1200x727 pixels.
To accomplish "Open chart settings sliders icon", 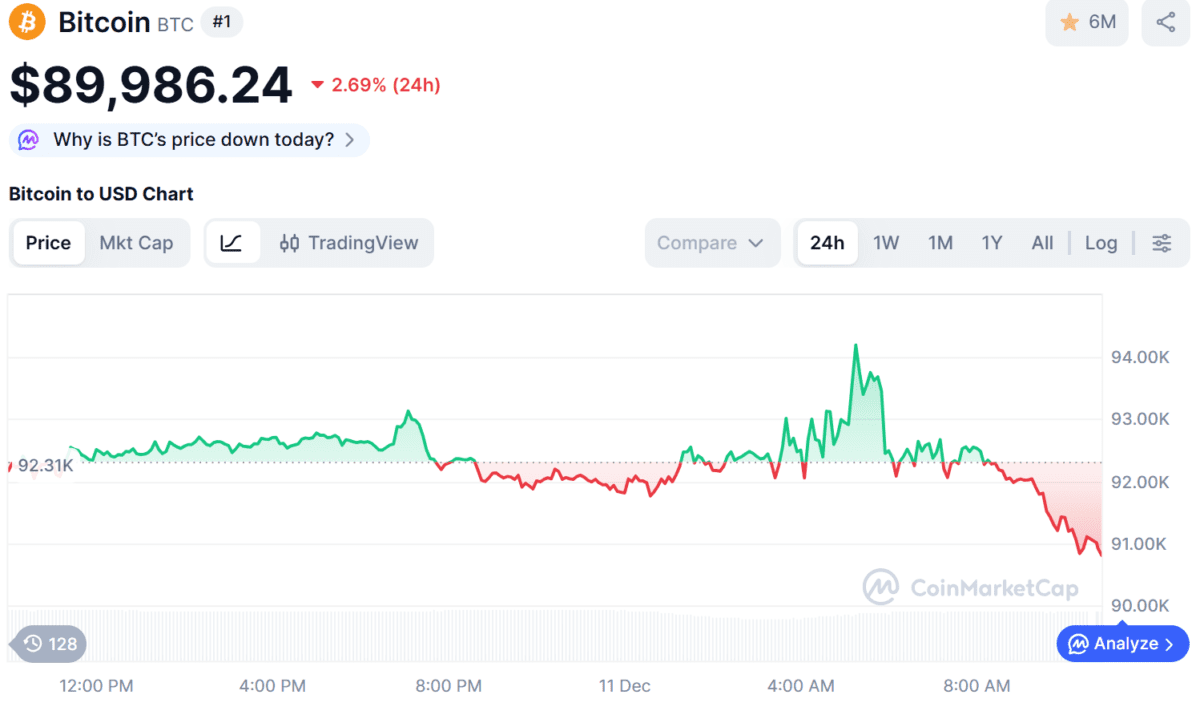I will 1162,243.
